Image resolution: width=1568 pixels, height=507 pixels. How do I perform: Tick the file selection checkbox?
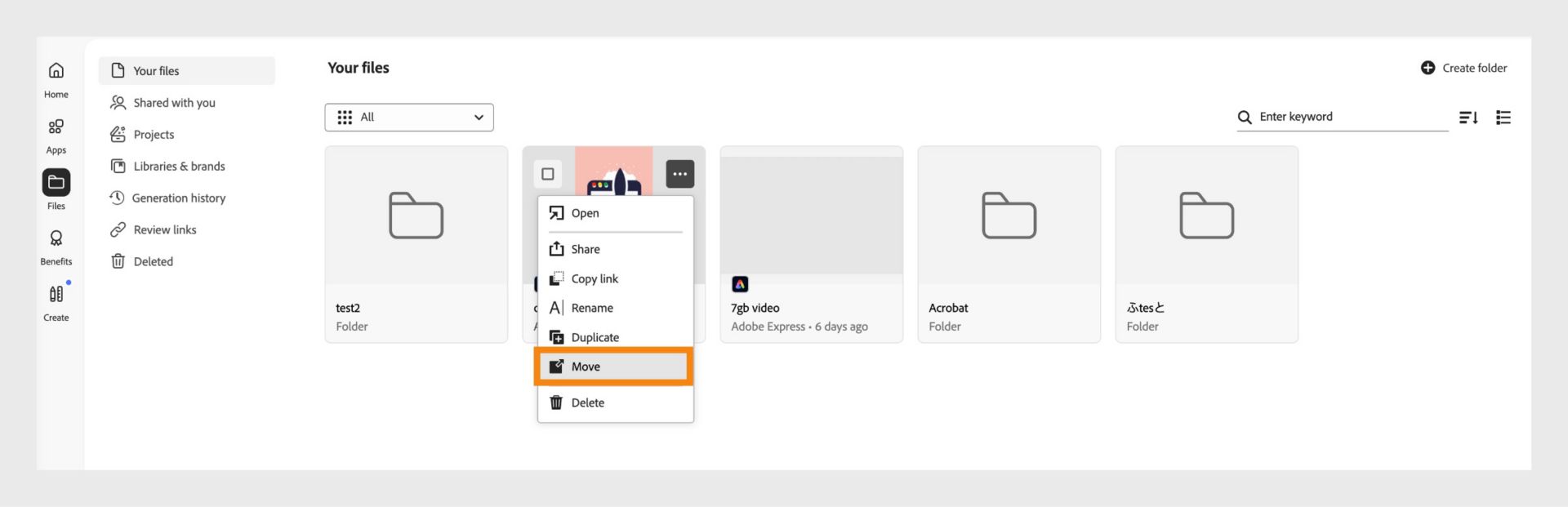pos(548,174)
